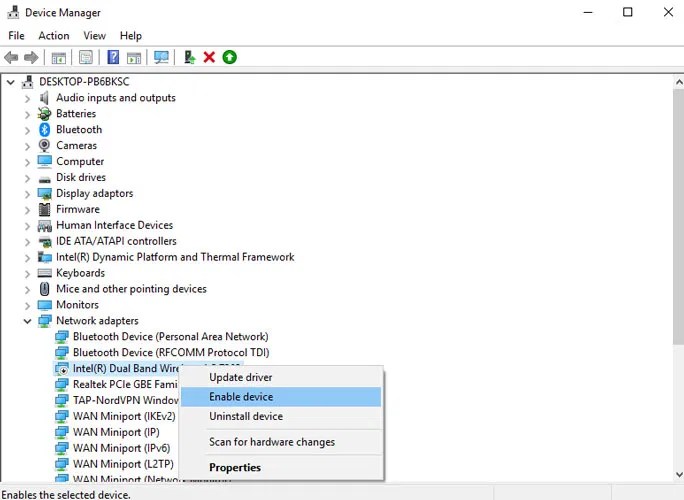The height and width of the screenshot is (500, 684).
Task: Click the Human Interface Devices icon
Action: 44,226
